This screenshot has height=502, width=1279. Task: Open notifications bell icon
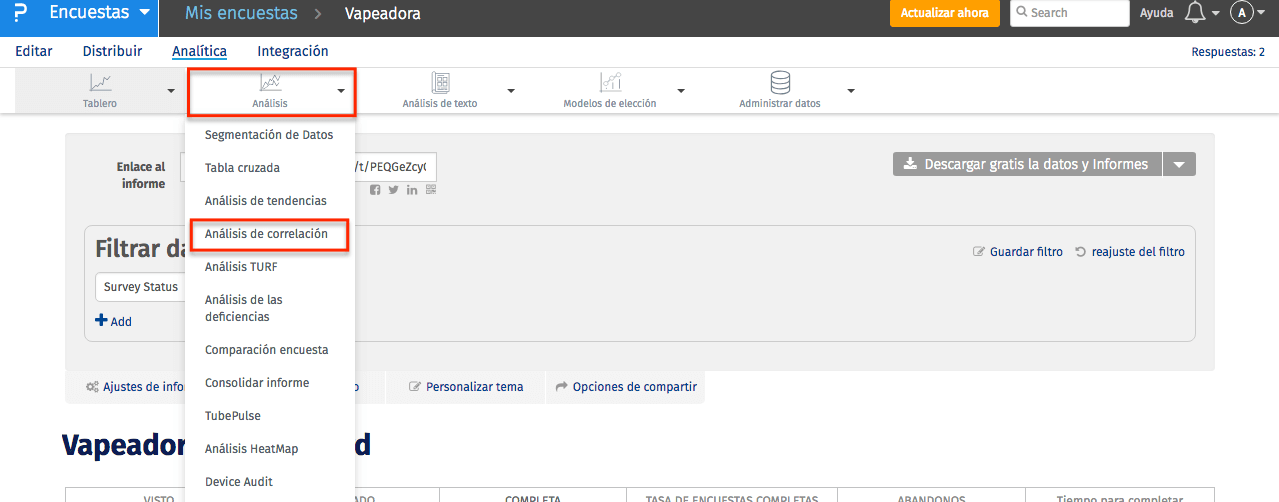(x=1195, y=13)
